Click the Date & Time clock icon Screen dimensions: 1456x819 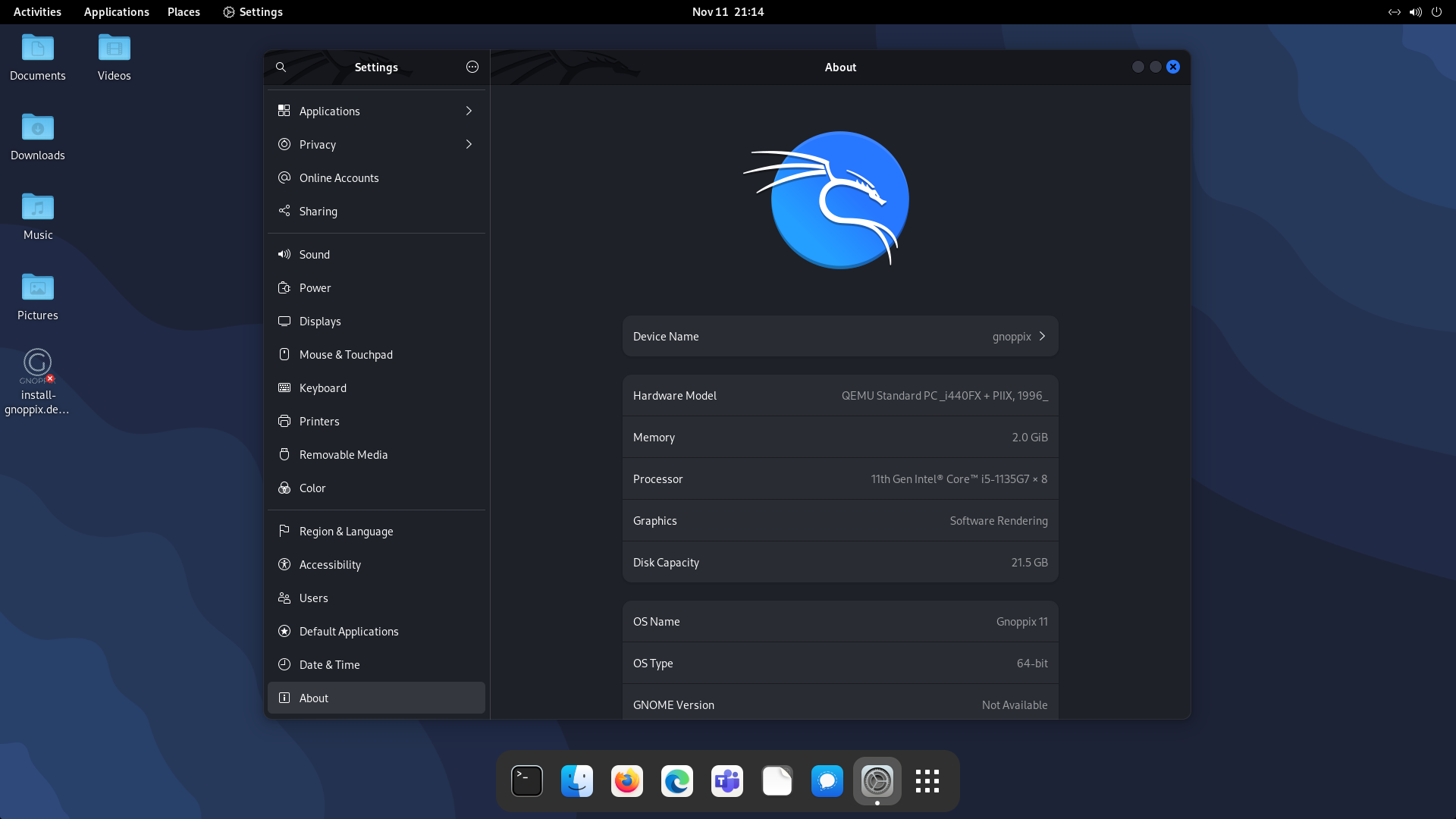tap(284, 664)
